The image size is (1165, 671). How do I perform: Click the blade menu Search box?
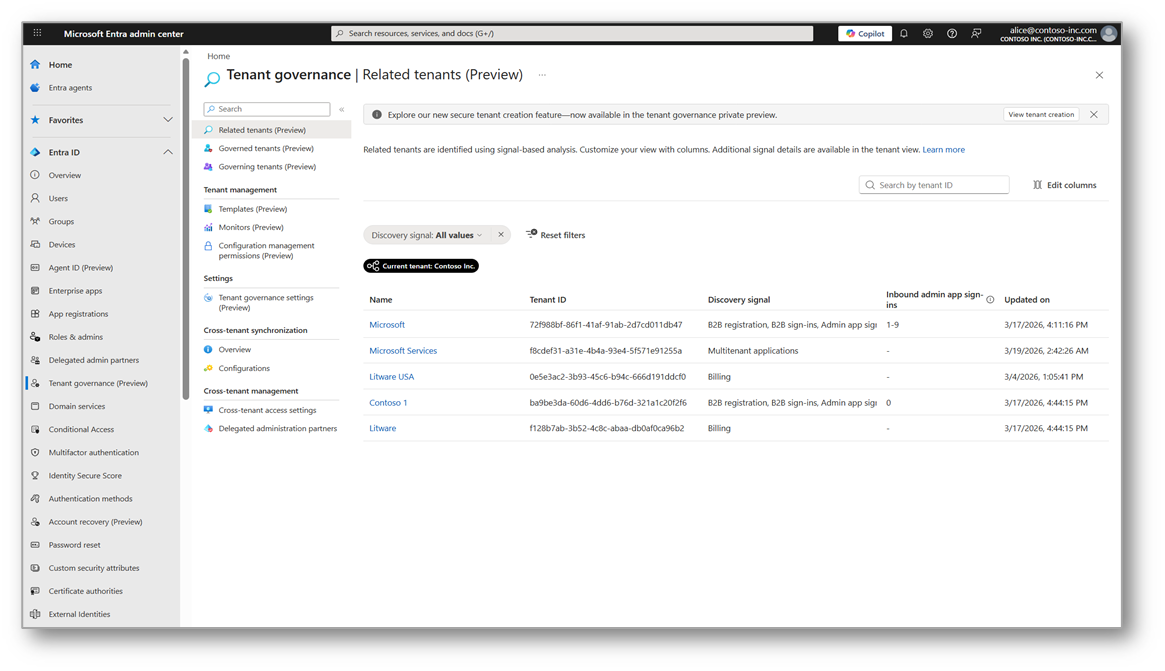coord(267,109)
